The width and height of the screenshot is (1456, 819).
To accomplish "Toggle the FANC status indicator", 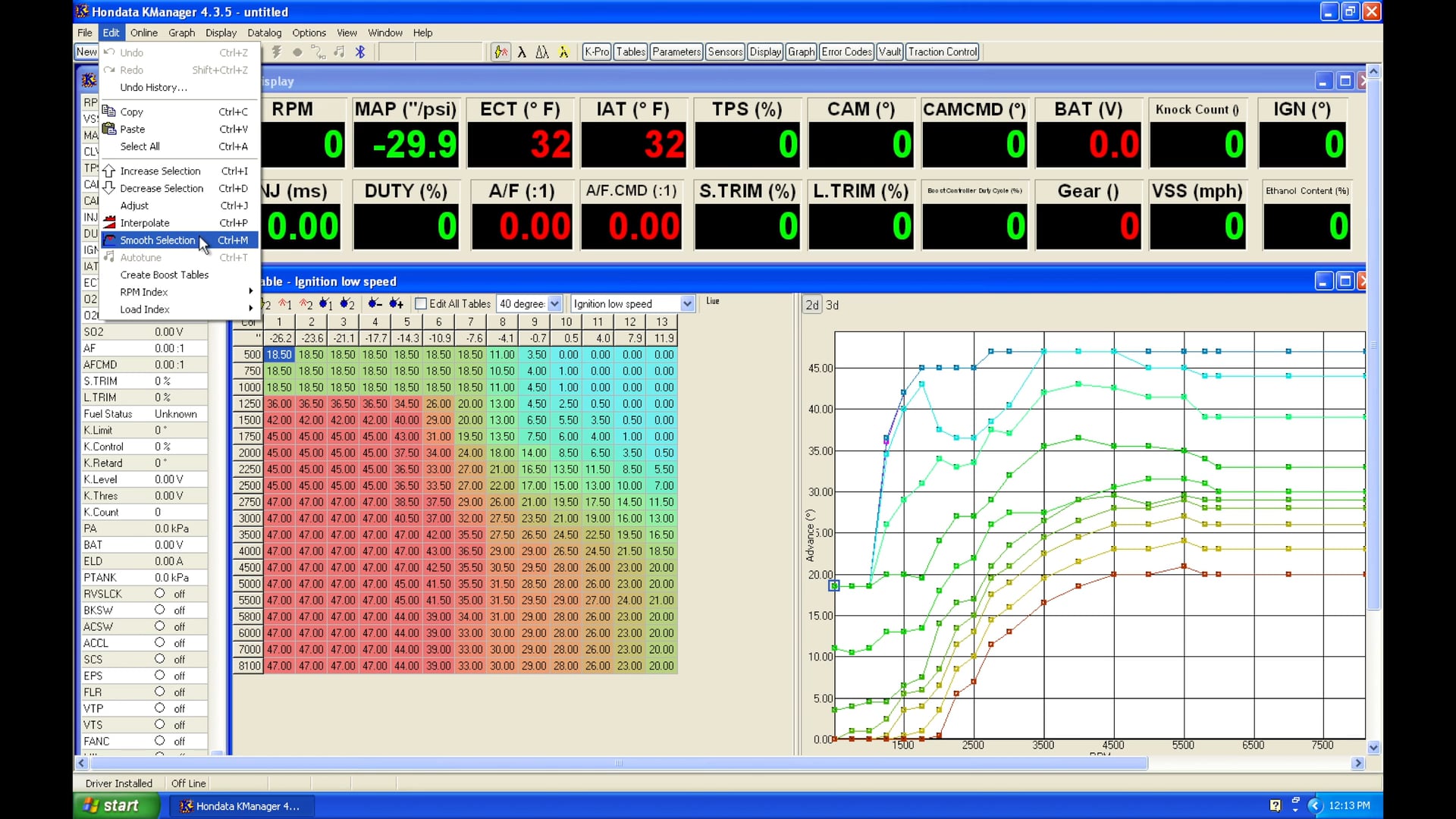I will 159,741.
